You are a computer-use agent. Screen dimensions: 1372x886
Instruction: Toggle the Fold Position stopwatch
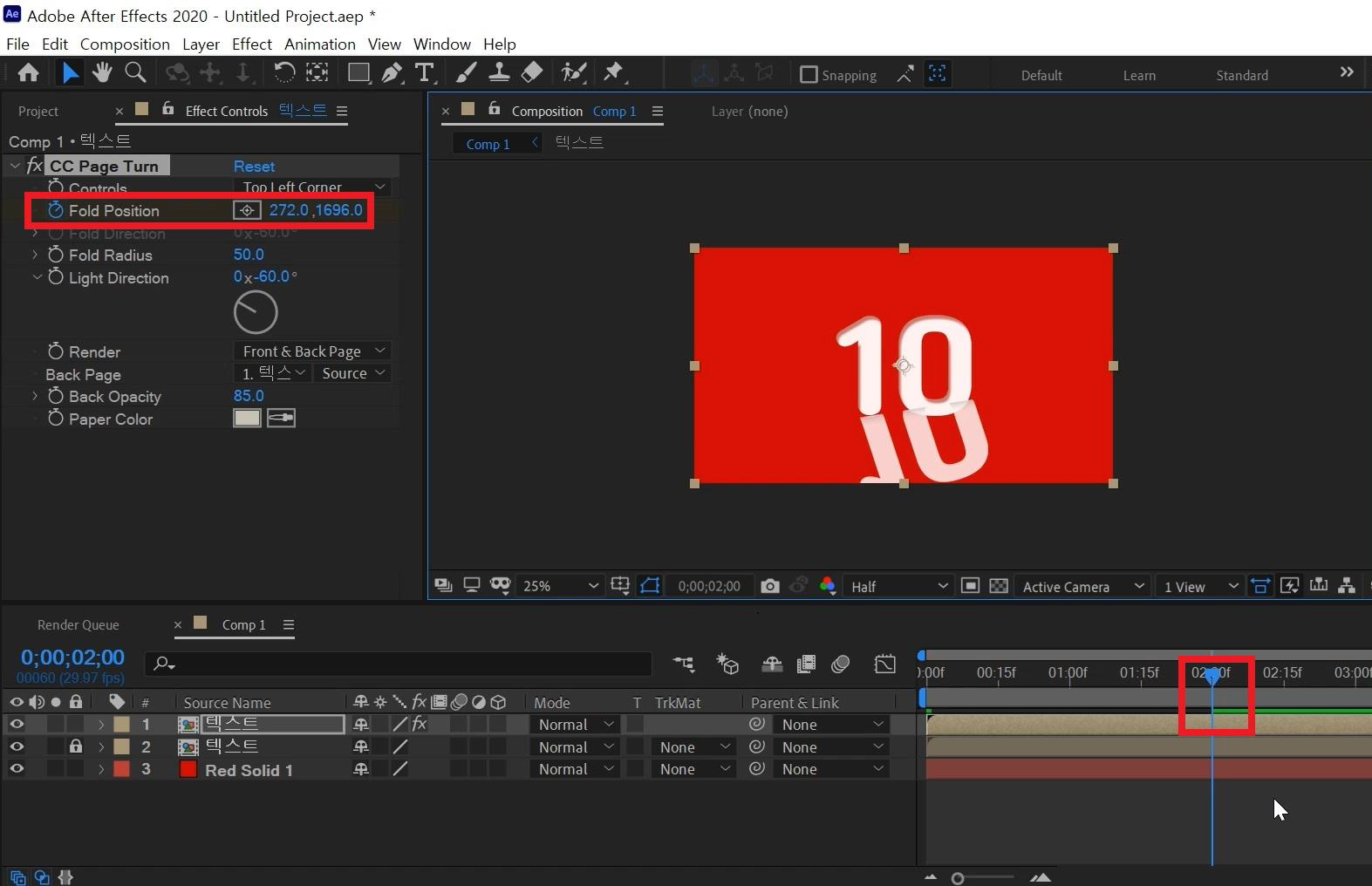tap(56, 210)
